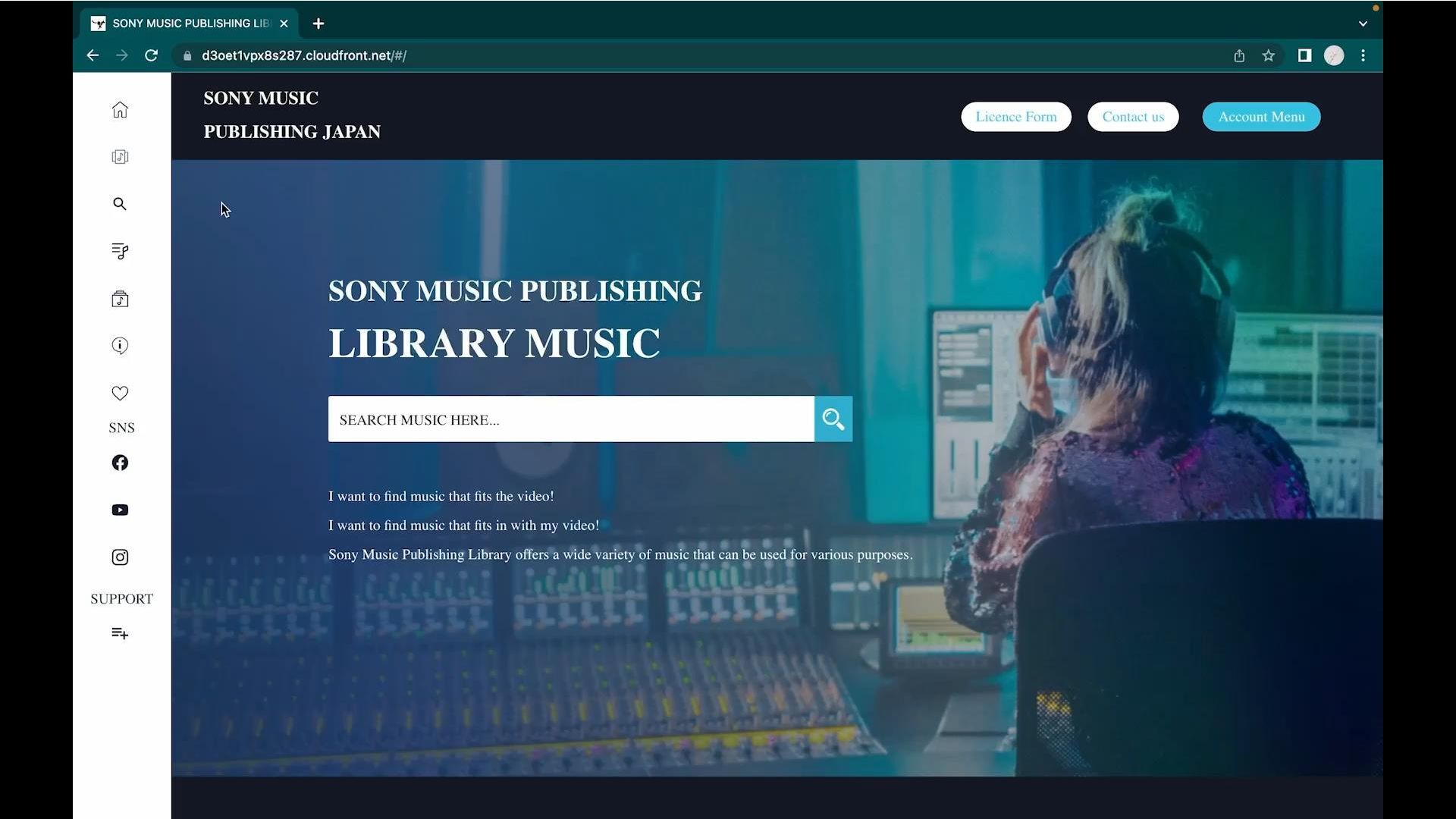1456x819 pixels.
Task: Open the music collection box icon
Action: pyautogui.click(x=120, y=299)
